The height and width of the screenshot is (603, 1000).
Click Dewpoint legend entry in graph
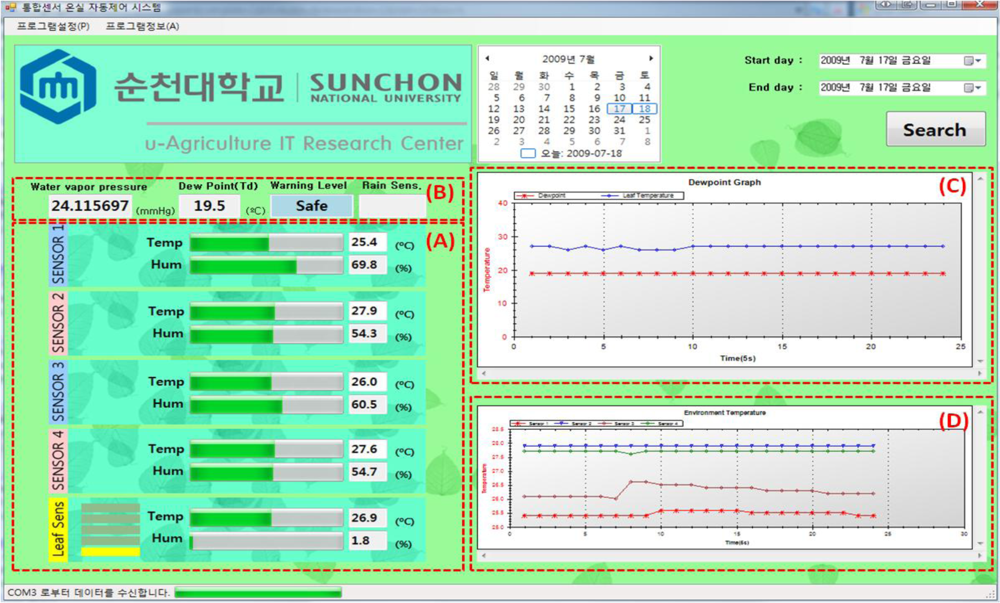[542, 196]
